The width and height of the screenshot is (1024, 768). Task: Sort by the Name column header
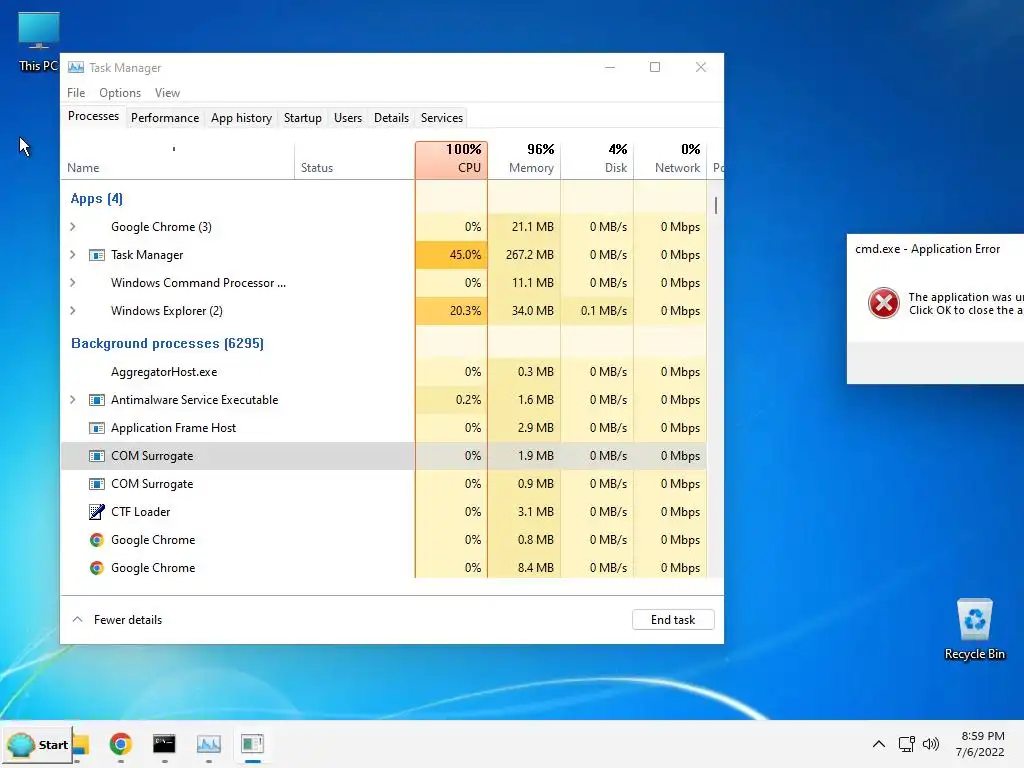[178, 161]
